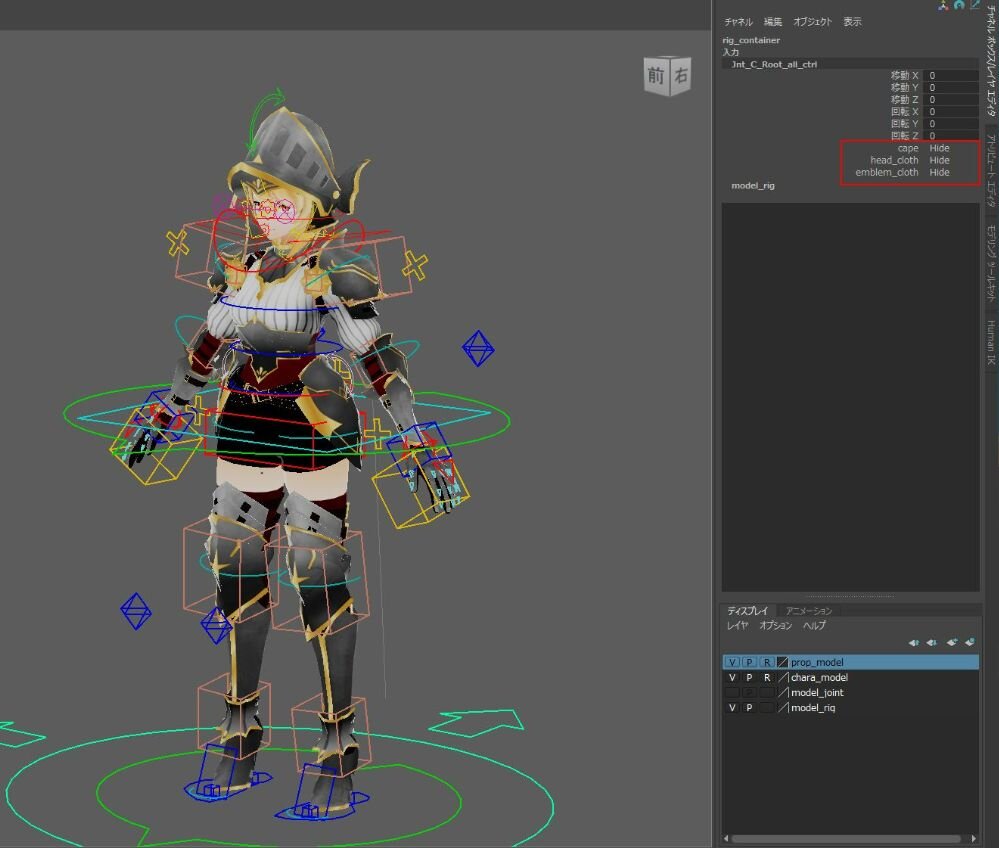
Task: Click the create empty layer icon
Action: (952, 643)
